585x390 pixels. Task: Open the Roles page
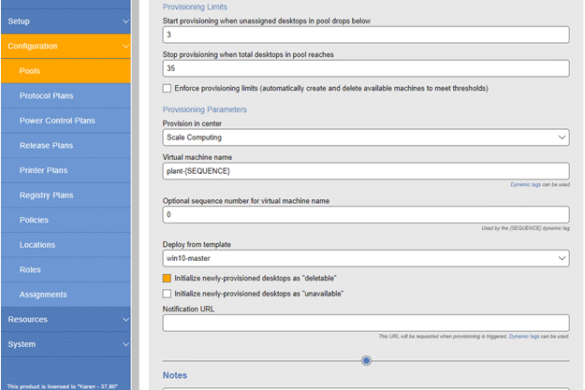click(x=66, y=269)
